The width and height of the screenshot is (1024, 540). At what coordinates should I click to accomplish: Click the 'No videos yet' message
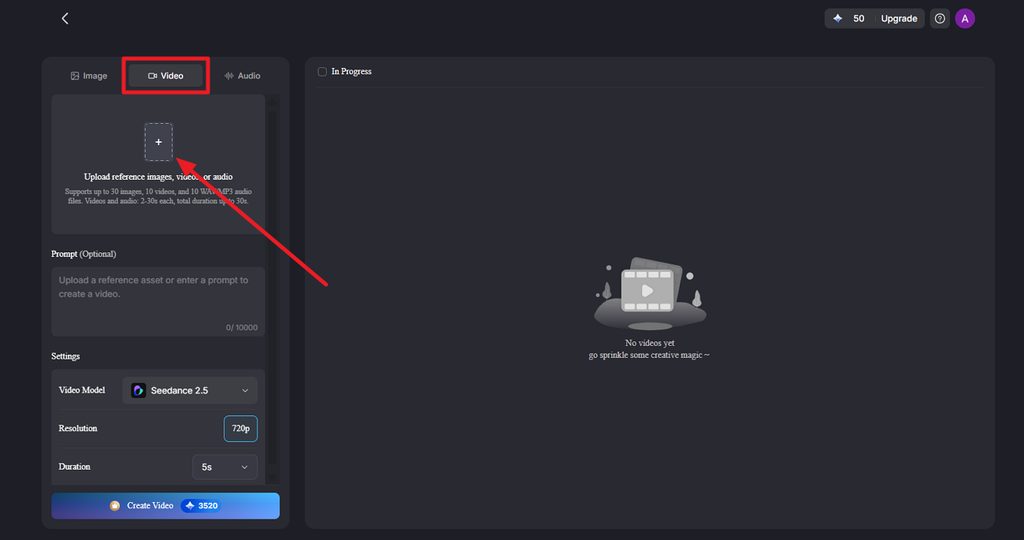coord(649,343)
